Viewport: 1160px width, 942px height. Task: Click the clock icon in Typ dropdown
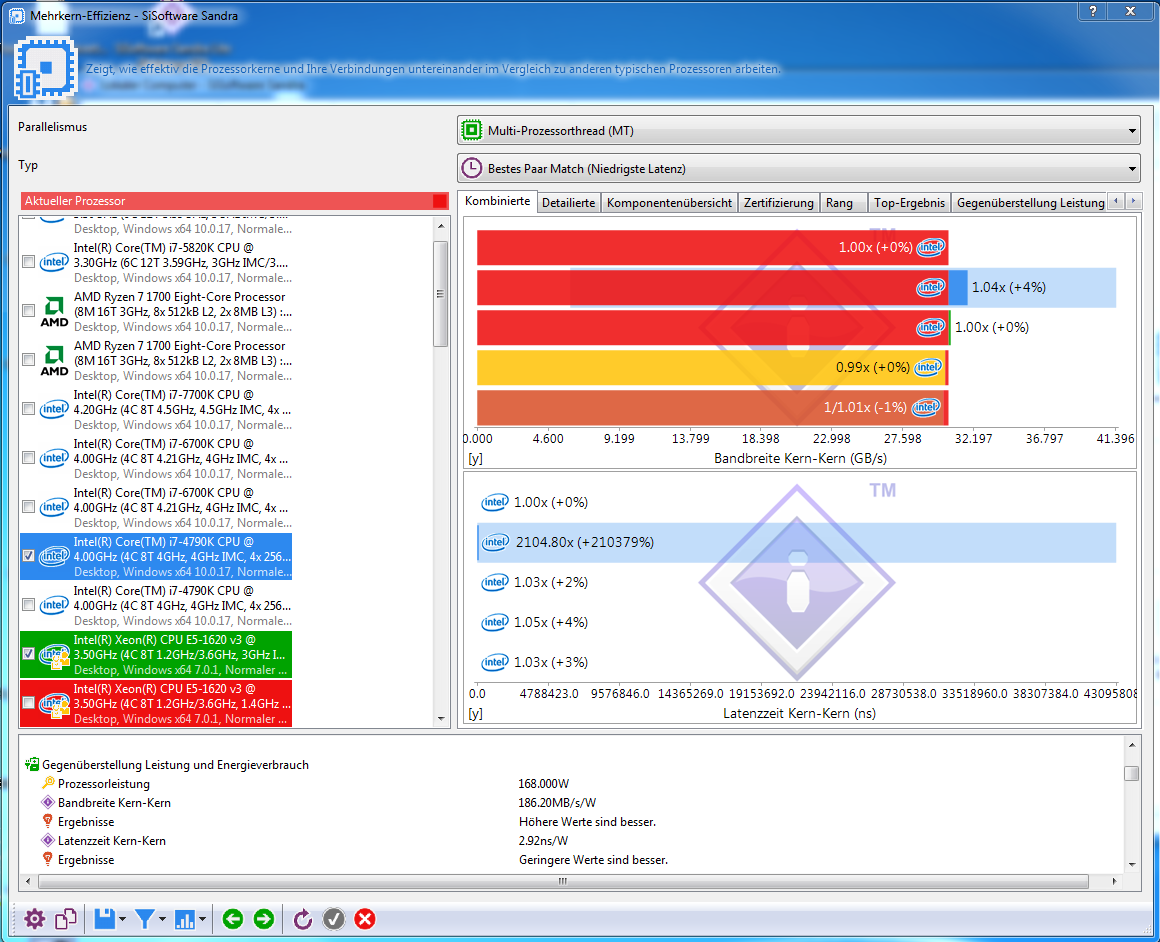pyautogui.click(x=472, y=169)
